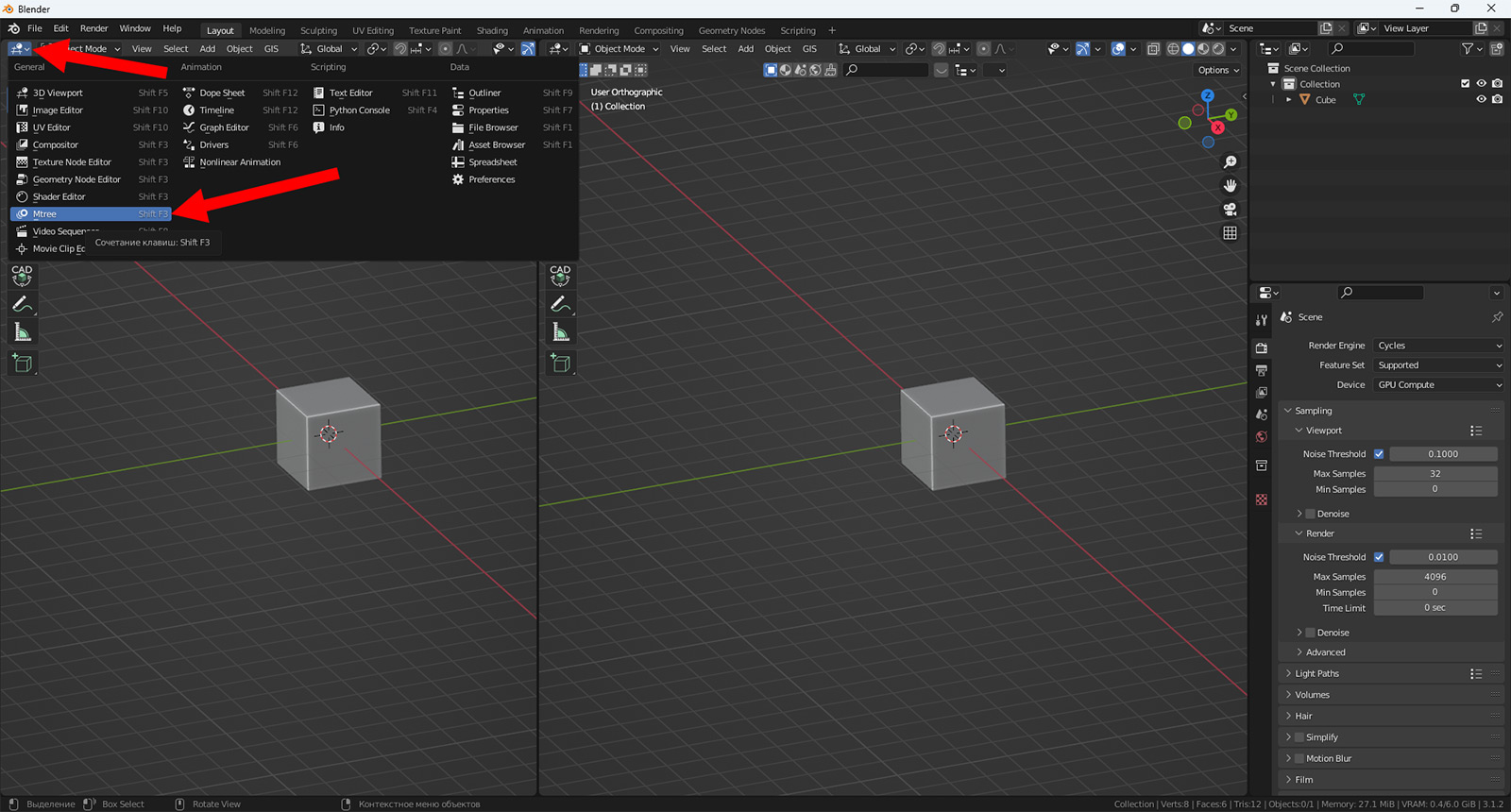Select Mtree in the editor type menu
This screenshot has width=1511, height=812.
click(x=45, y=214)
